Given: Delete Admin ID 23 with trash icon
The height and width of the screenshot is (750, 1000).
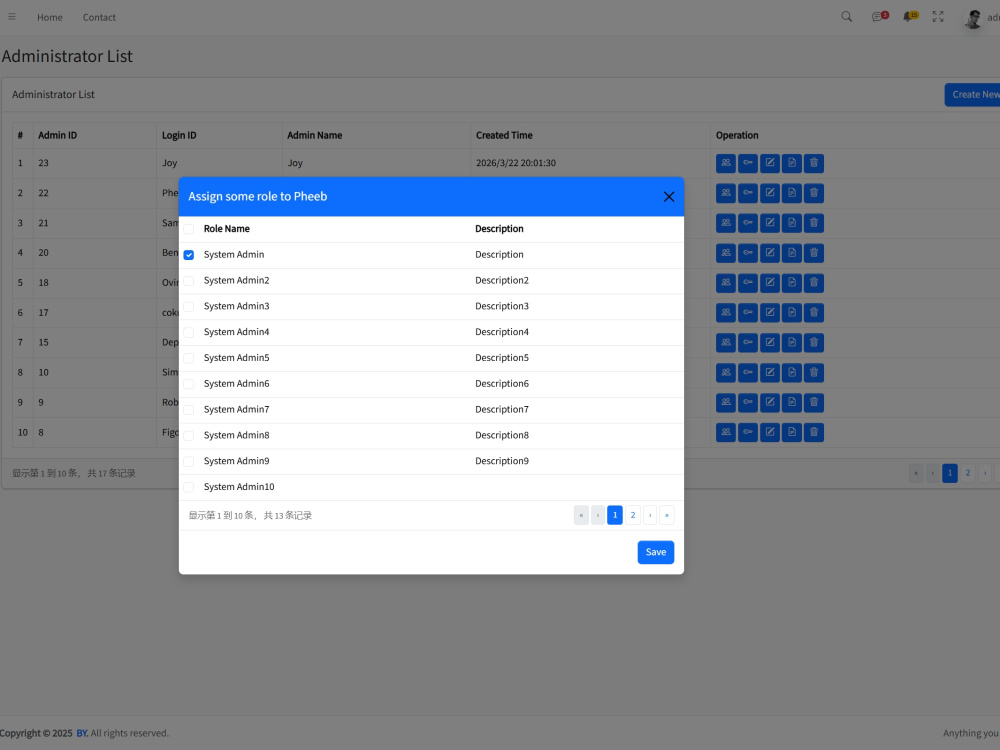Looking at the screenshot, I should coord(814,163).
